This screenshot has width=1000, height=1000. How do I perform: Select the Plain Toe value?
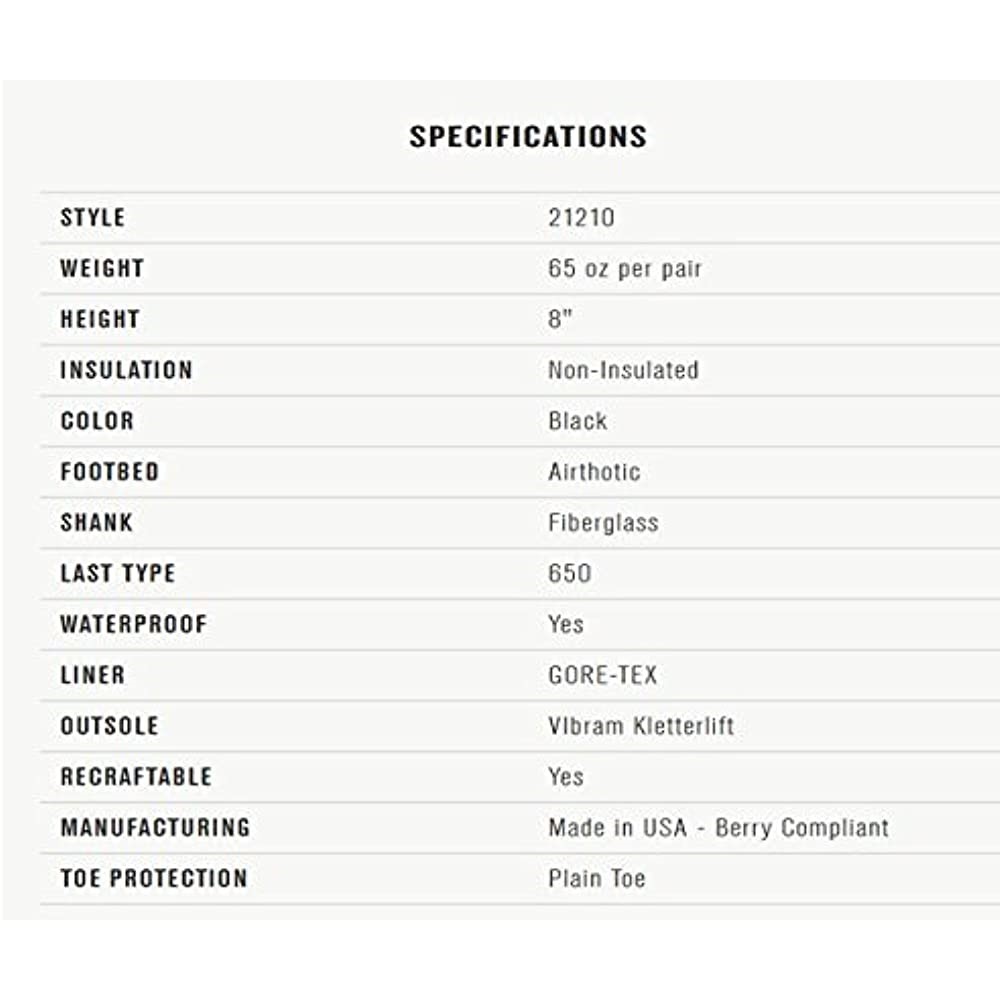[x=597, y=879]
